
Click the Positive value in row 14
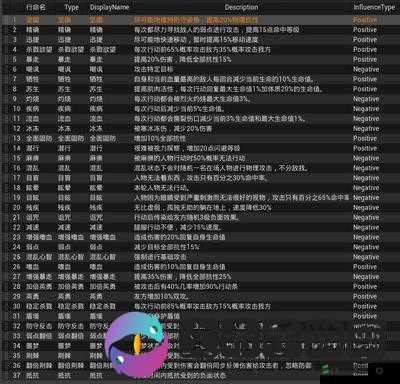tap(365, 148)
